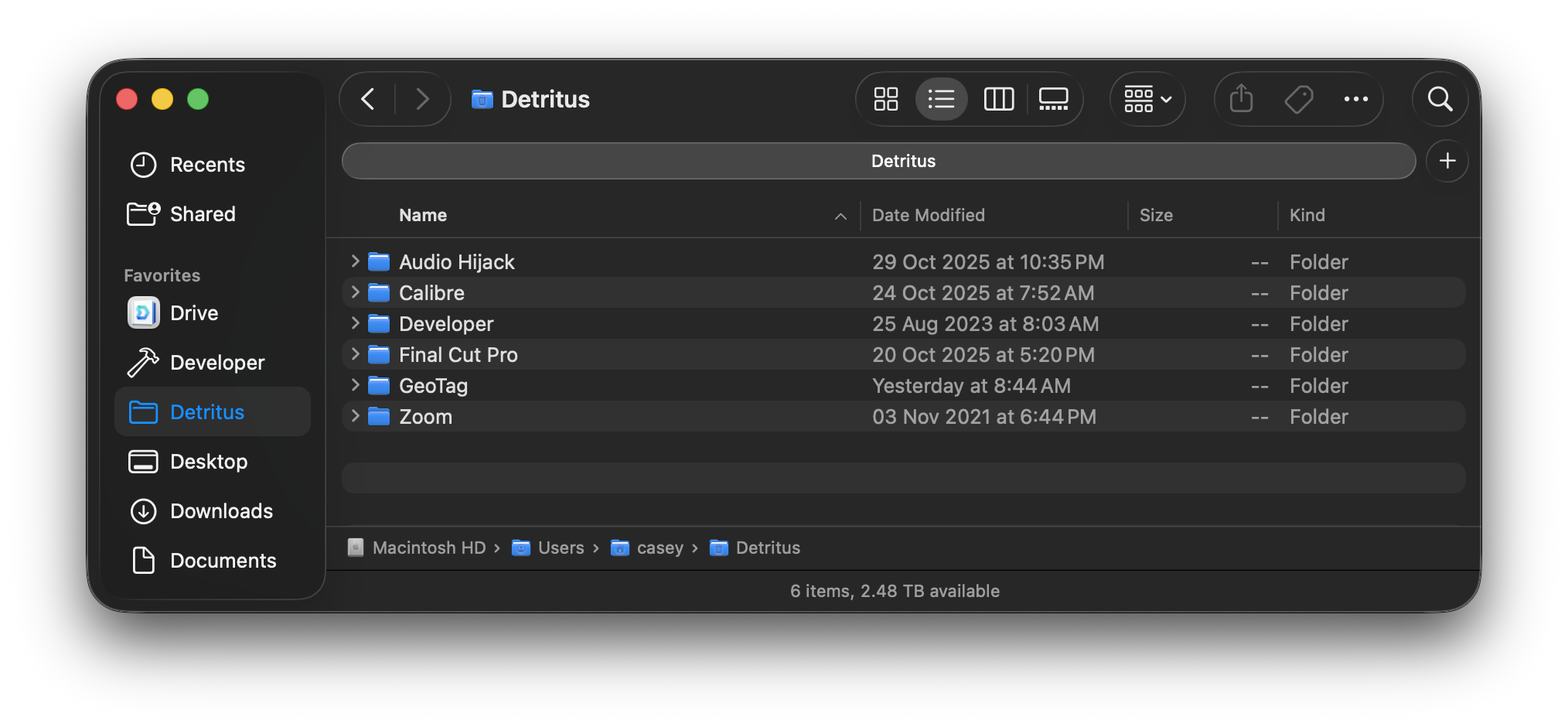The width and height of the screenshot is (1568, 727).
Task: Open Downloads in the sidebar
Action: click(221, 511)
